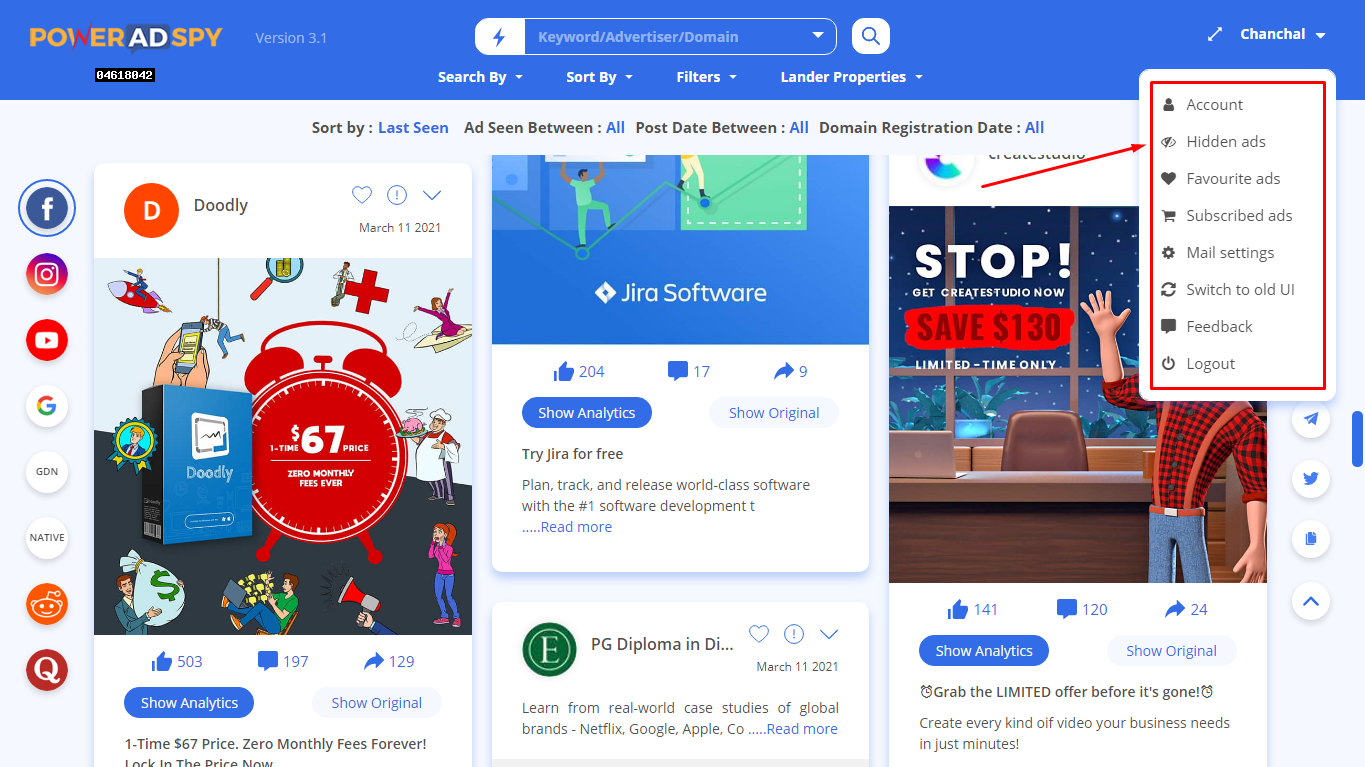This screenshot has width=1365, height=767.
Task: Click the share count 129 on Doodly ad
Action: pyautogui.click(x=389, y=661)
